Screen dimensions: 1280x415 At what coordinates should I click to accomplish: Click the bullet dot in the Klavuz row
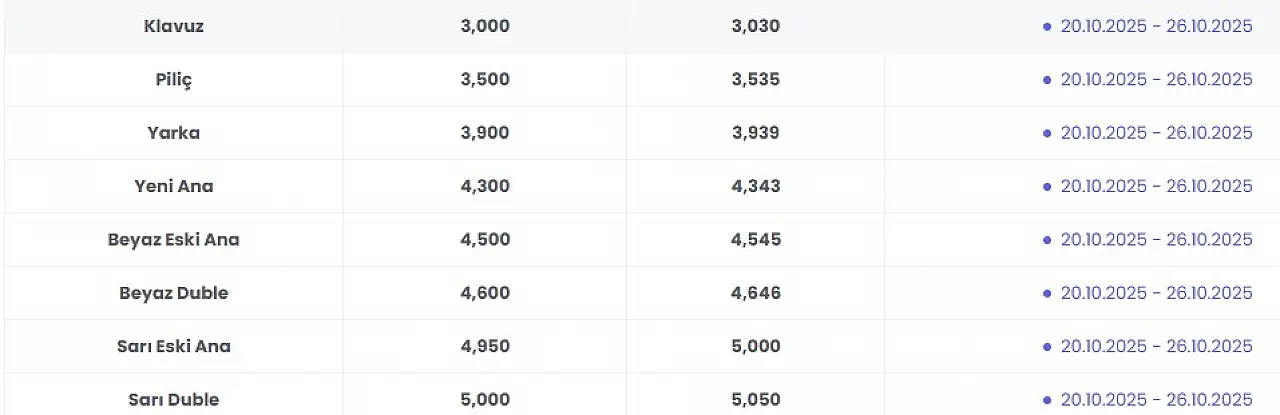click(1047, 27)
